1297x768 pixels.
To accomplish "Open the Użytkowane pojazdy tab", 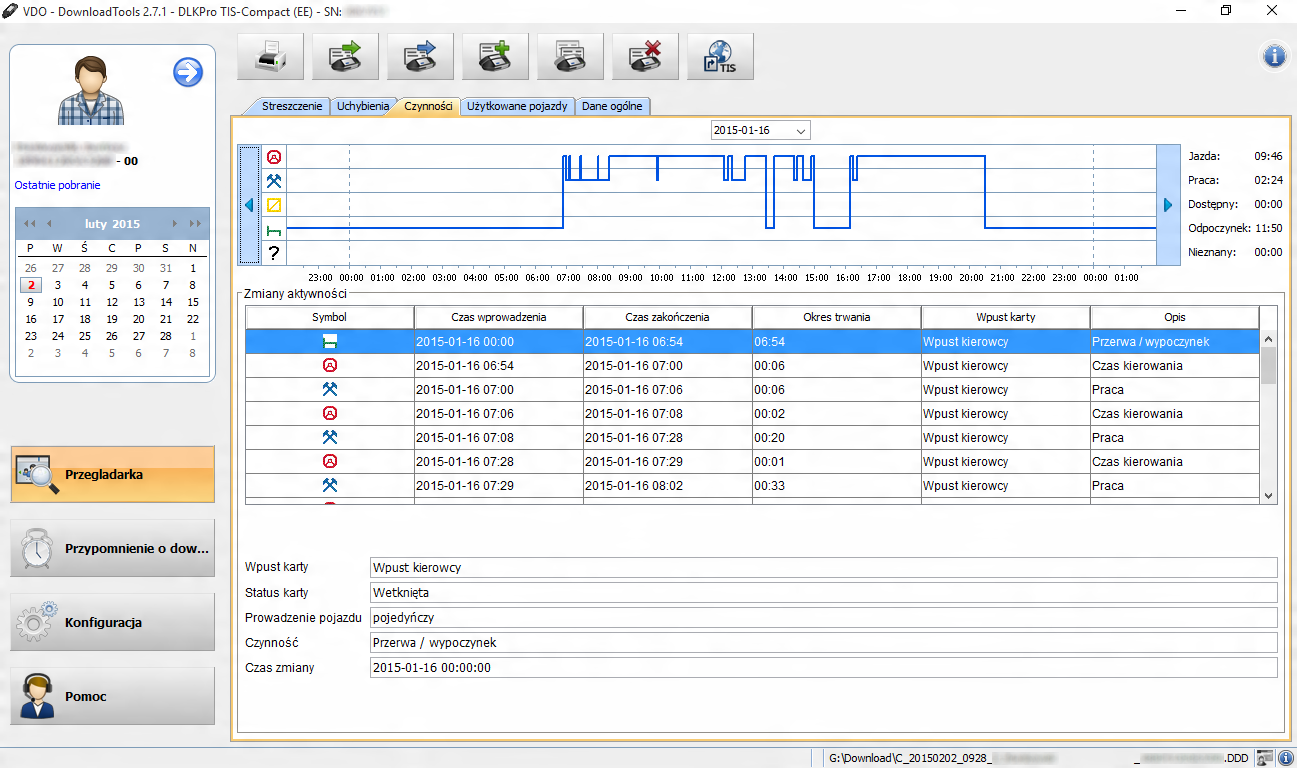I will (x=517, y=106).
